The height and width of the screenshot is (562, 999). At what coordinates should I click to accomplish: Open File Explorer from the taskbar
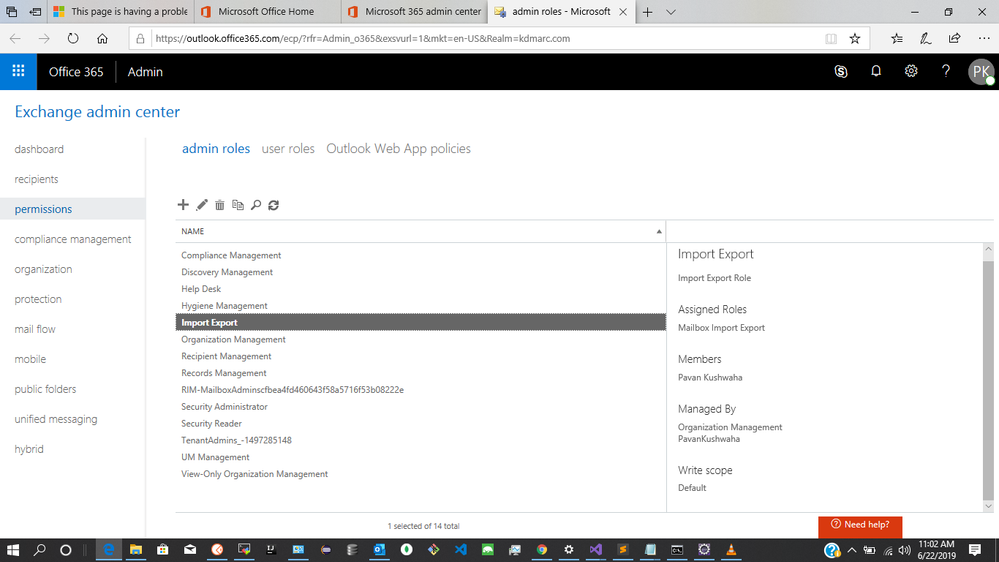click(x=136, y=550)
